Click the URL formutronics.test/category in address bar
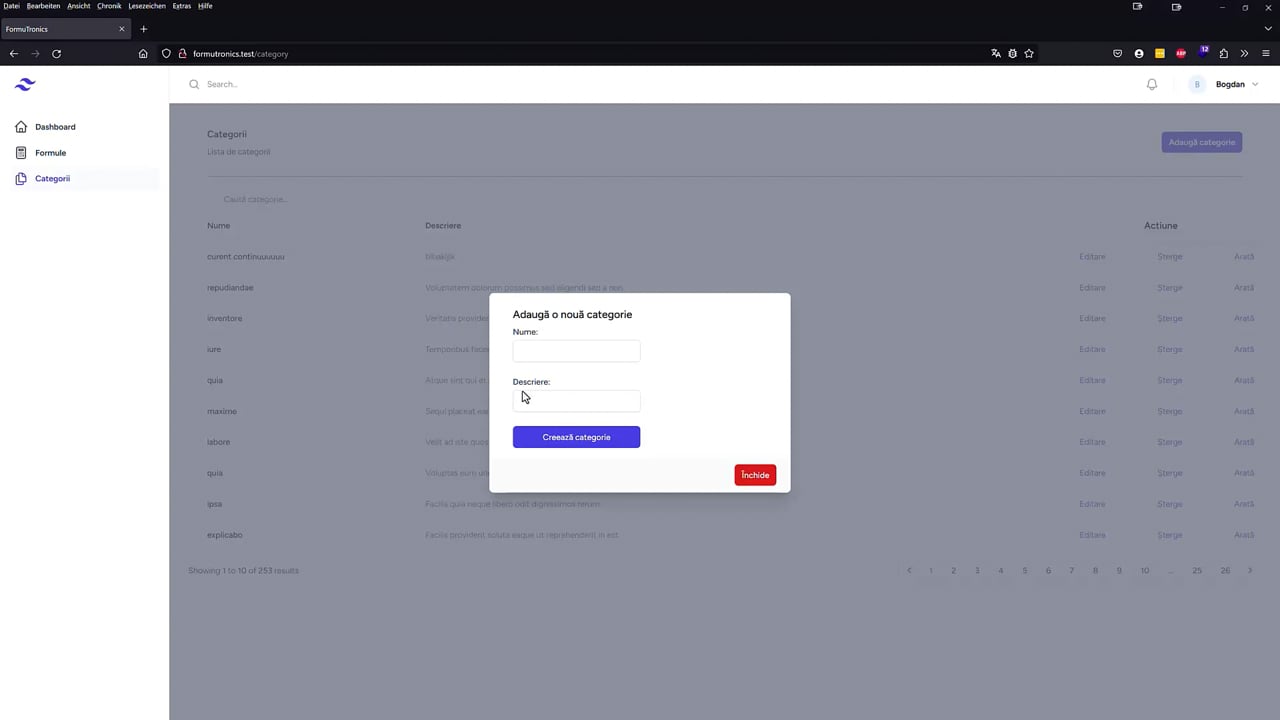The height and width of the screenshot is (720, 1280). coord(240,53)
